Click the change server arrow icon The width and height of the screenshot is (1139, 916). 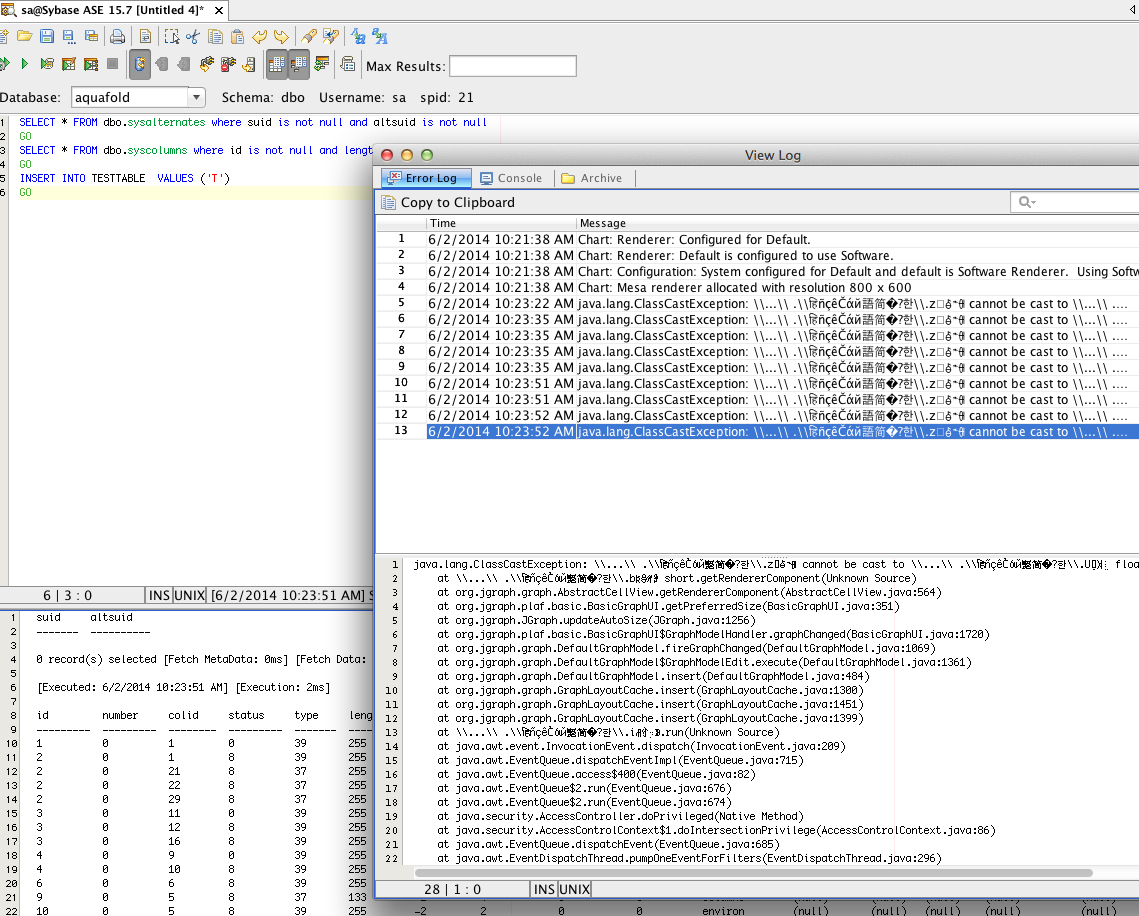(249, 65)
